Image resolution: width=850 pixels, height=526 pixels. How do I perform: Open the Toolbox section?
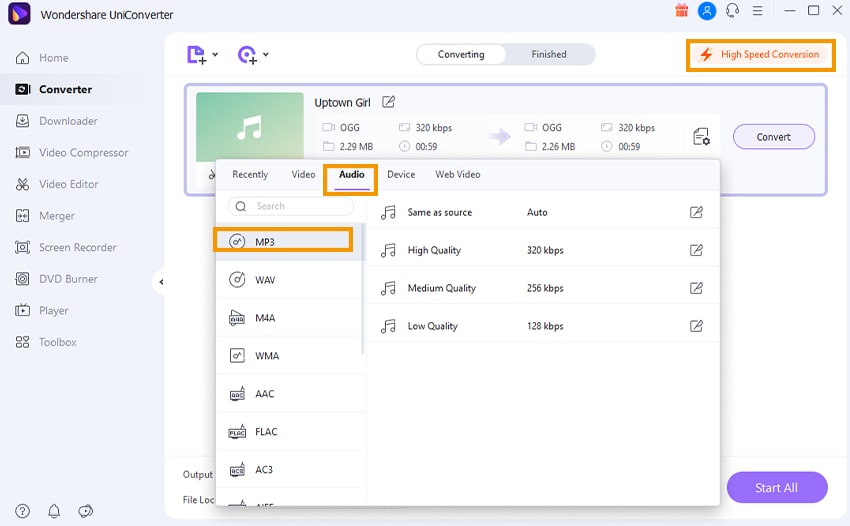(46, 342)
